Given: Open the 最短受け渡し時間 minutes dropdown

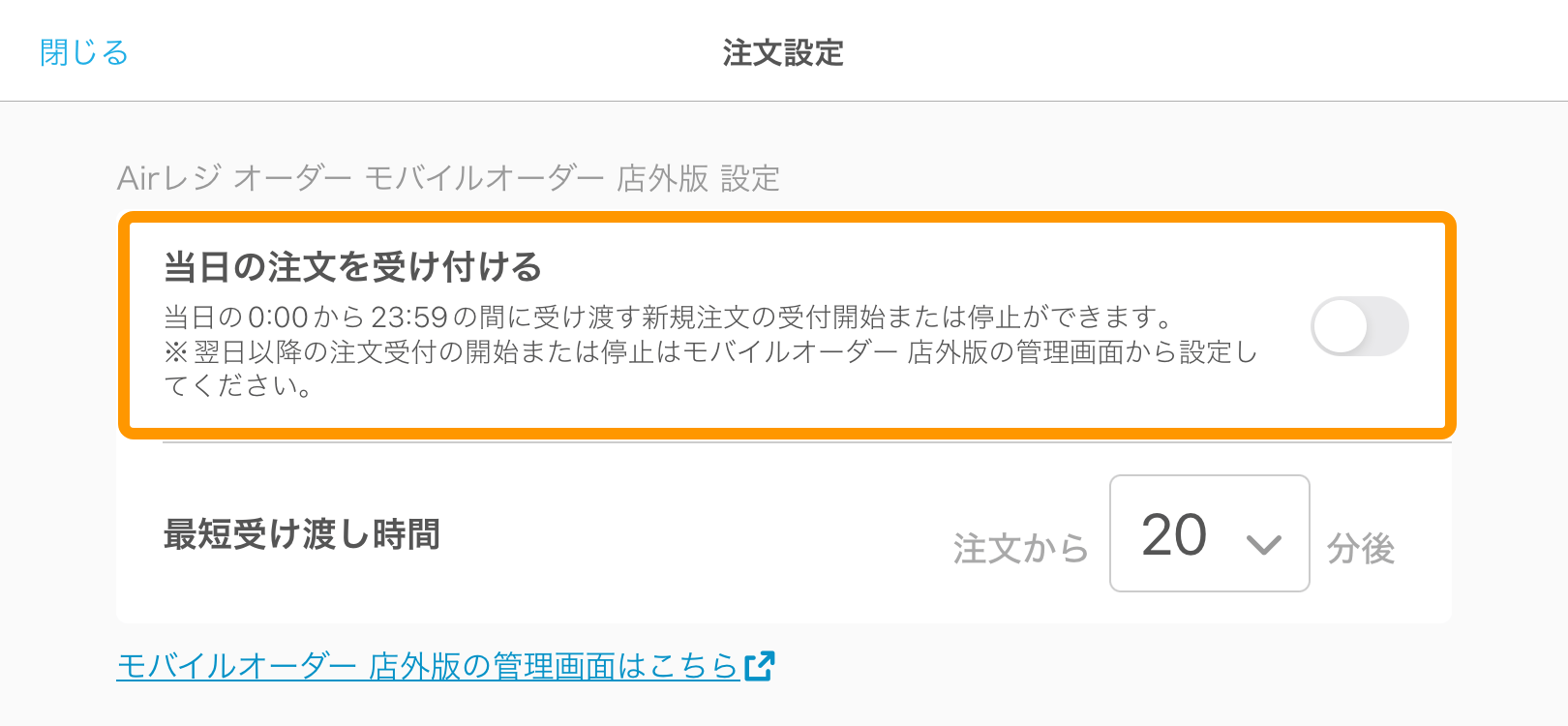Looking at the screenshot, I should click(x=1210, y=533).
